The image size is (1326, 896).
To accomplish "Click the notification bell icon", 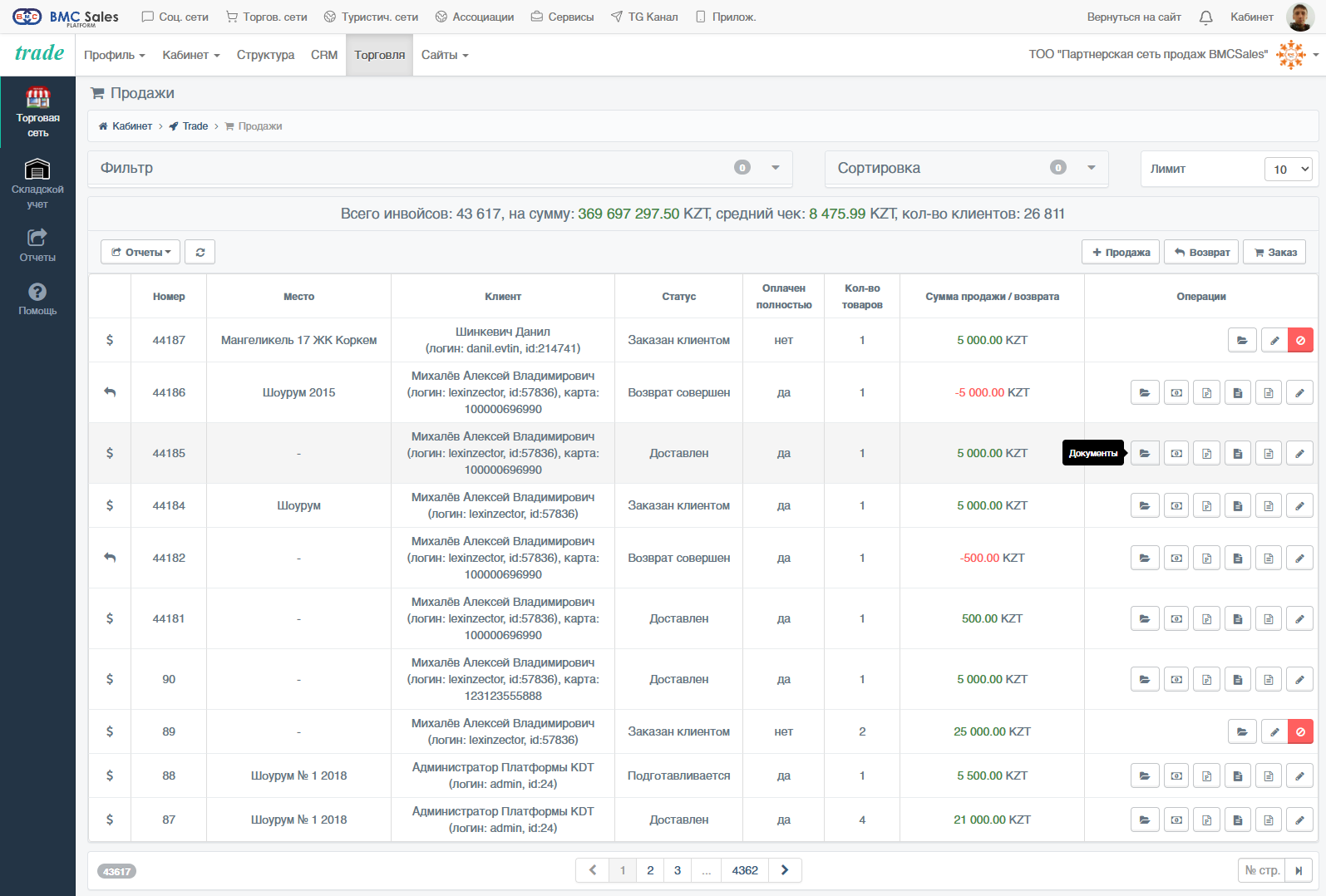I will coord(1205,17).
